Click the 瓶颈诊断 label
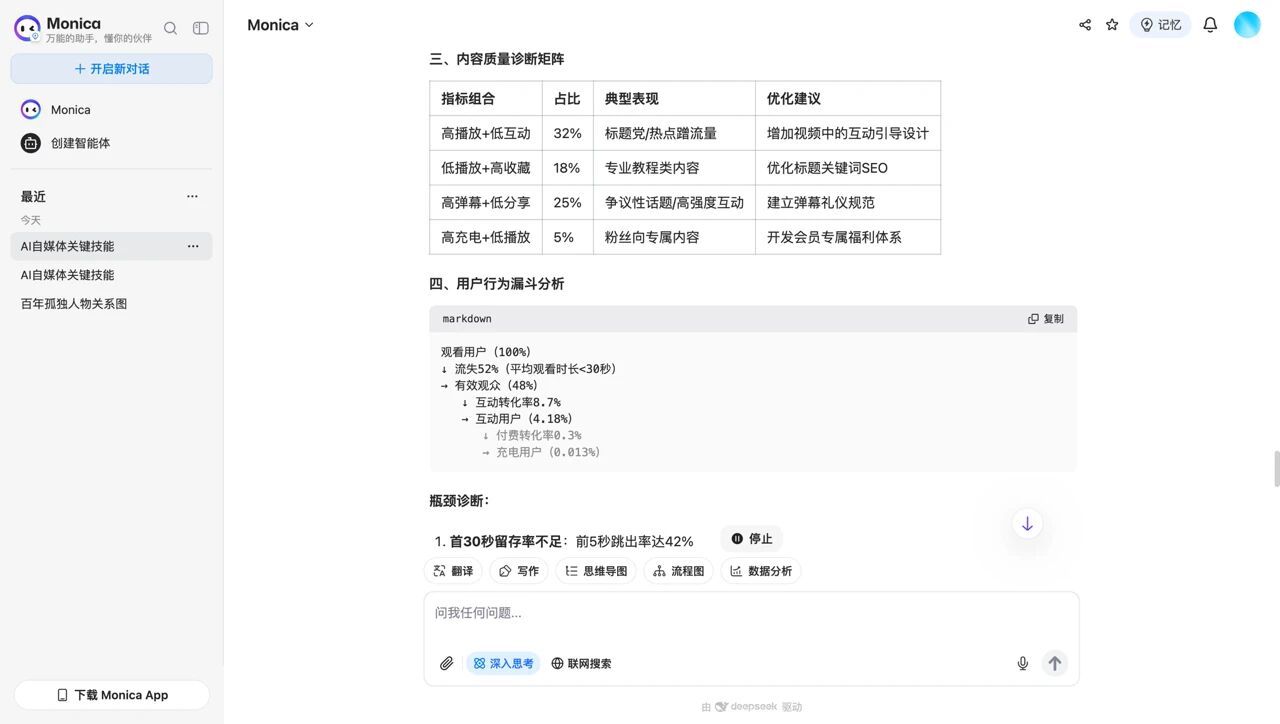Viewport: 1280px width, 724px height. click(460, 501)
